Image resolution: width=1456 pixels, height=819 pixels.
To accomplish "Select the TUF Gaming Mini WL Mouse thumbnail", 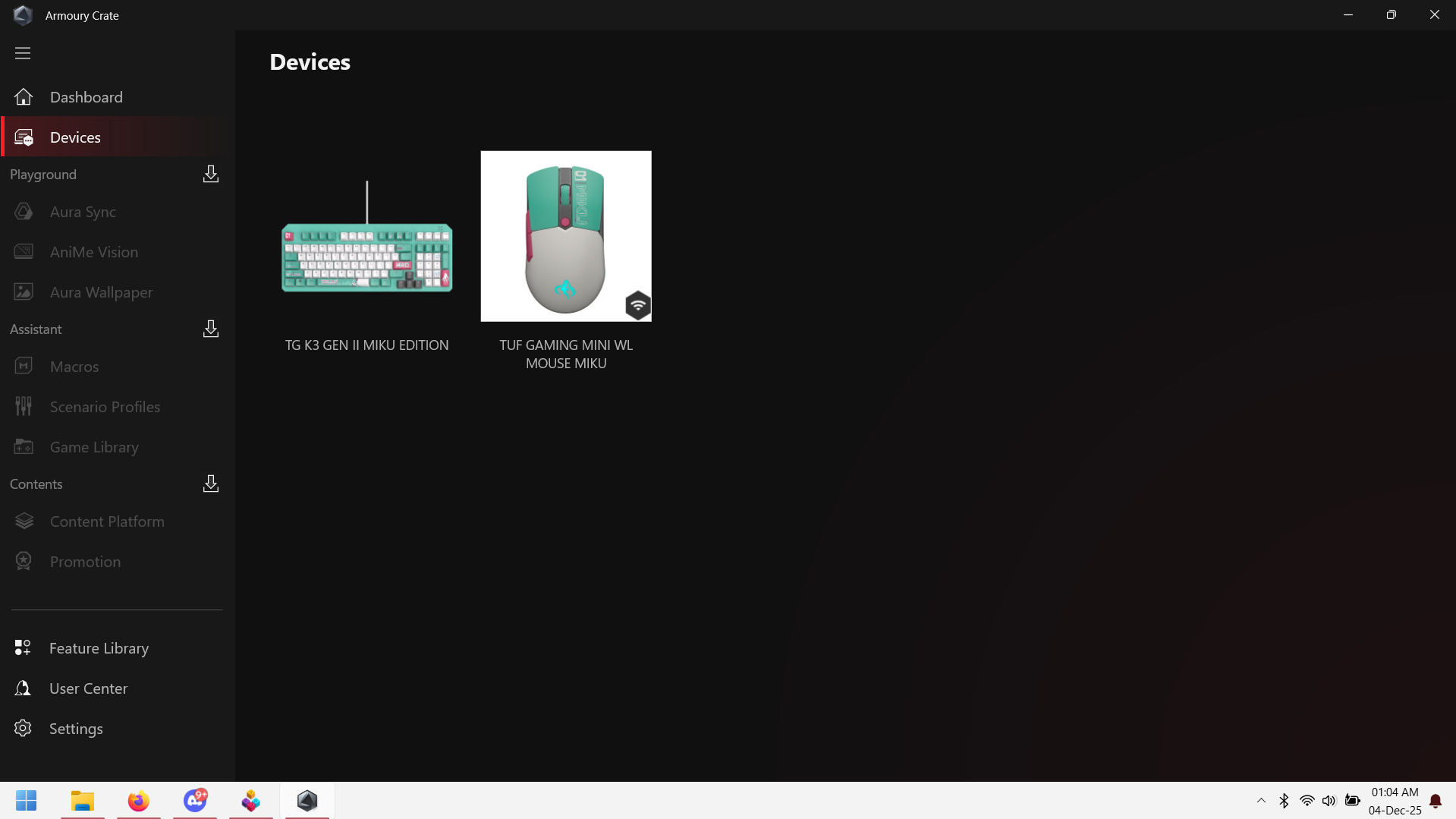I will 565,236.
